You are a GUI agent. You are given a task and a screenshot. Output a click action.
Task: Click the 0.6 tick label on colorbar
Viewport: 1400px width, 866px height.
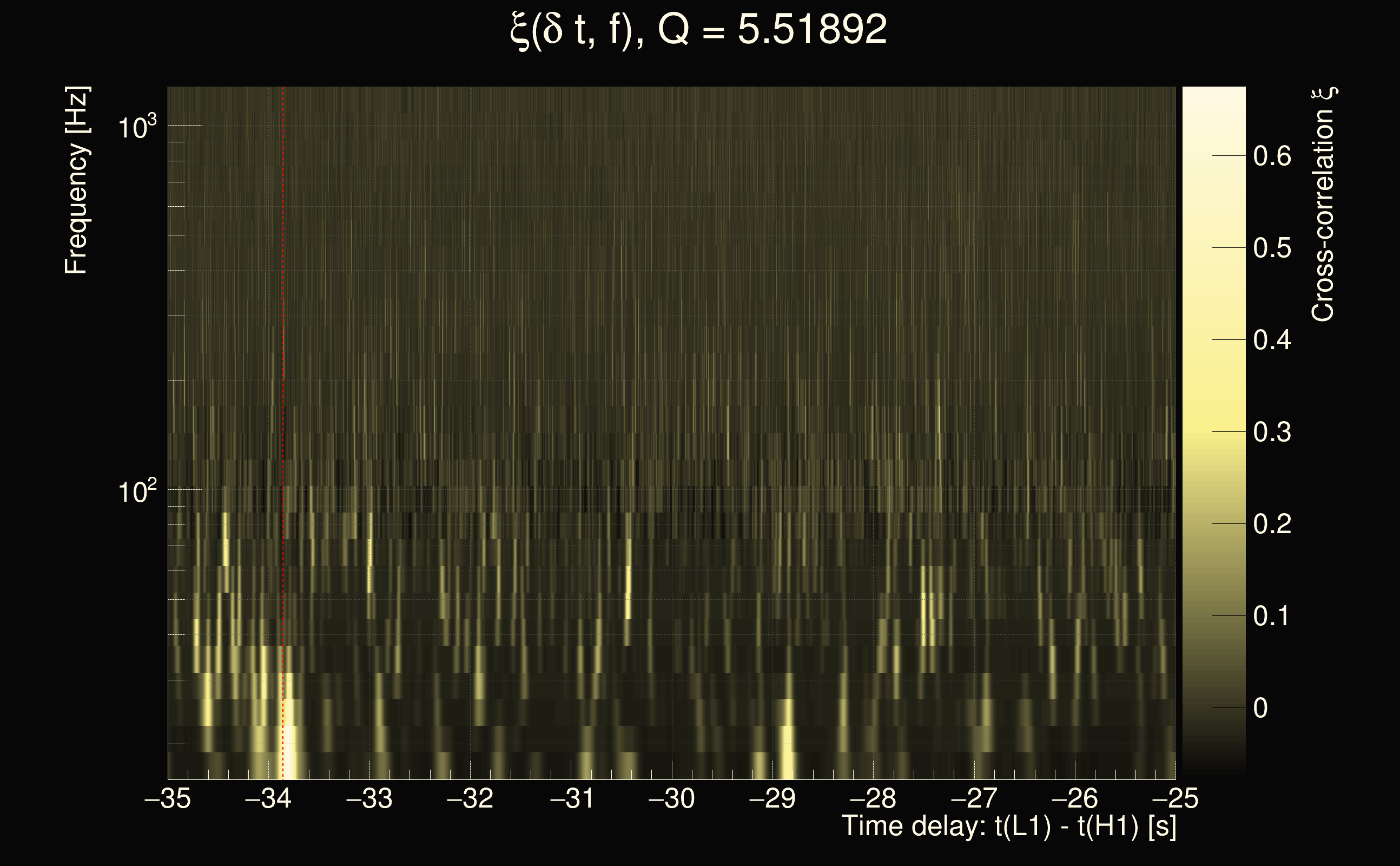click(x=1272, y=156)
